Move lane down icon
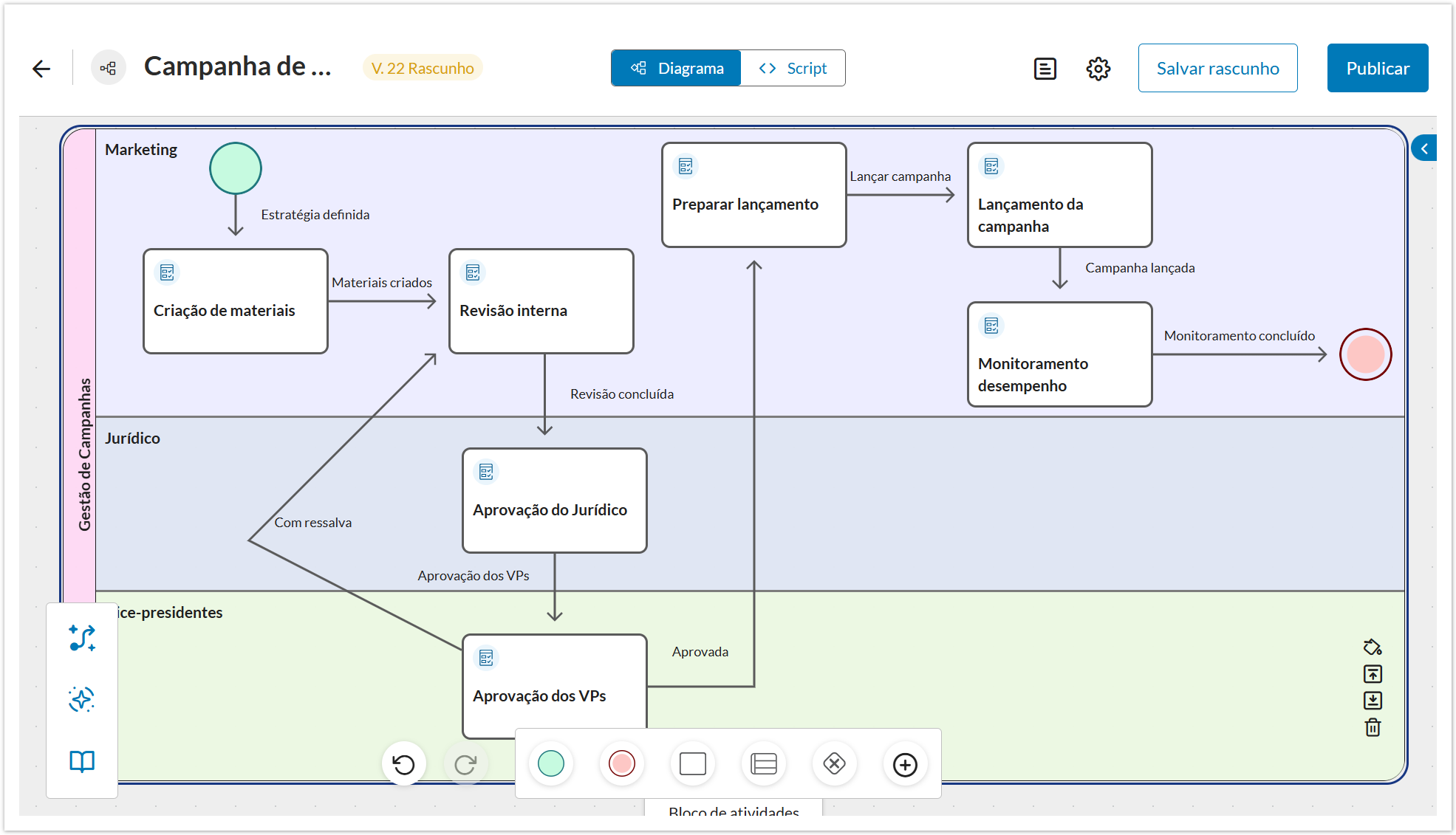Image resolution: width=1456 pixels, height=835 pixels. click(1373, 700)
